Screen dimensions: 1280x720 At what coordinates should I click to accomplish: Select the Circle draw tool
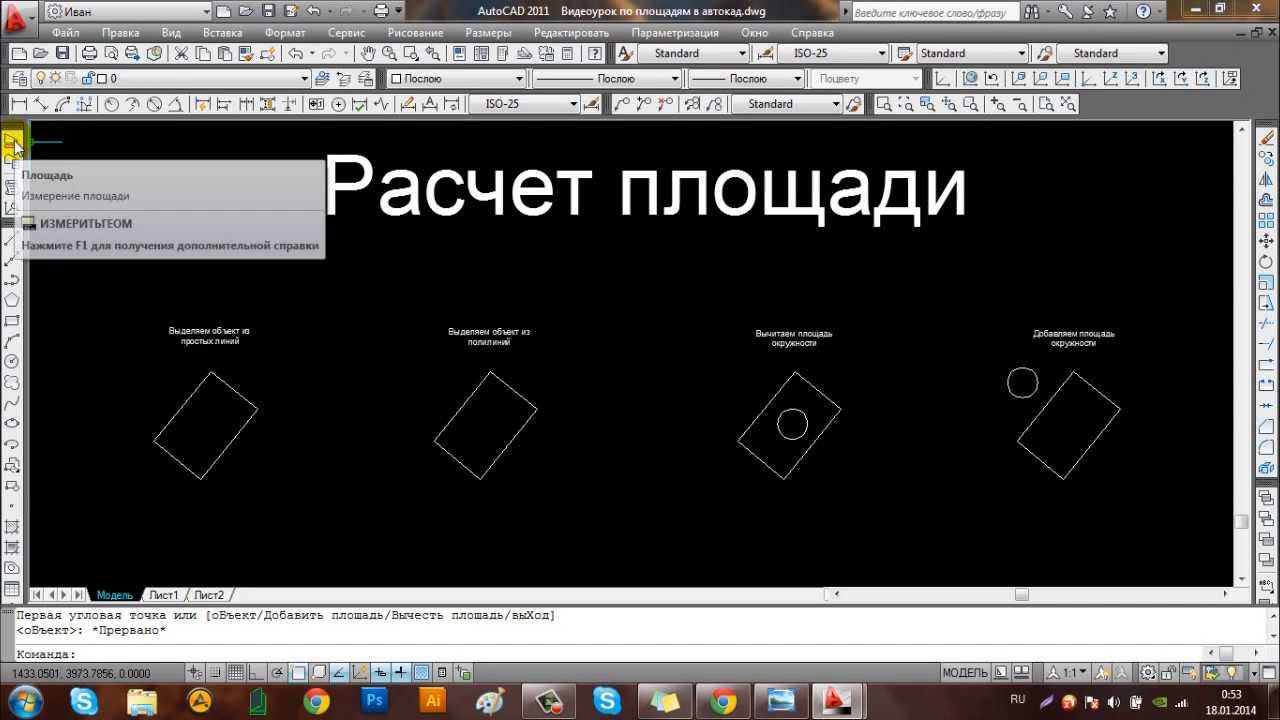12,361
